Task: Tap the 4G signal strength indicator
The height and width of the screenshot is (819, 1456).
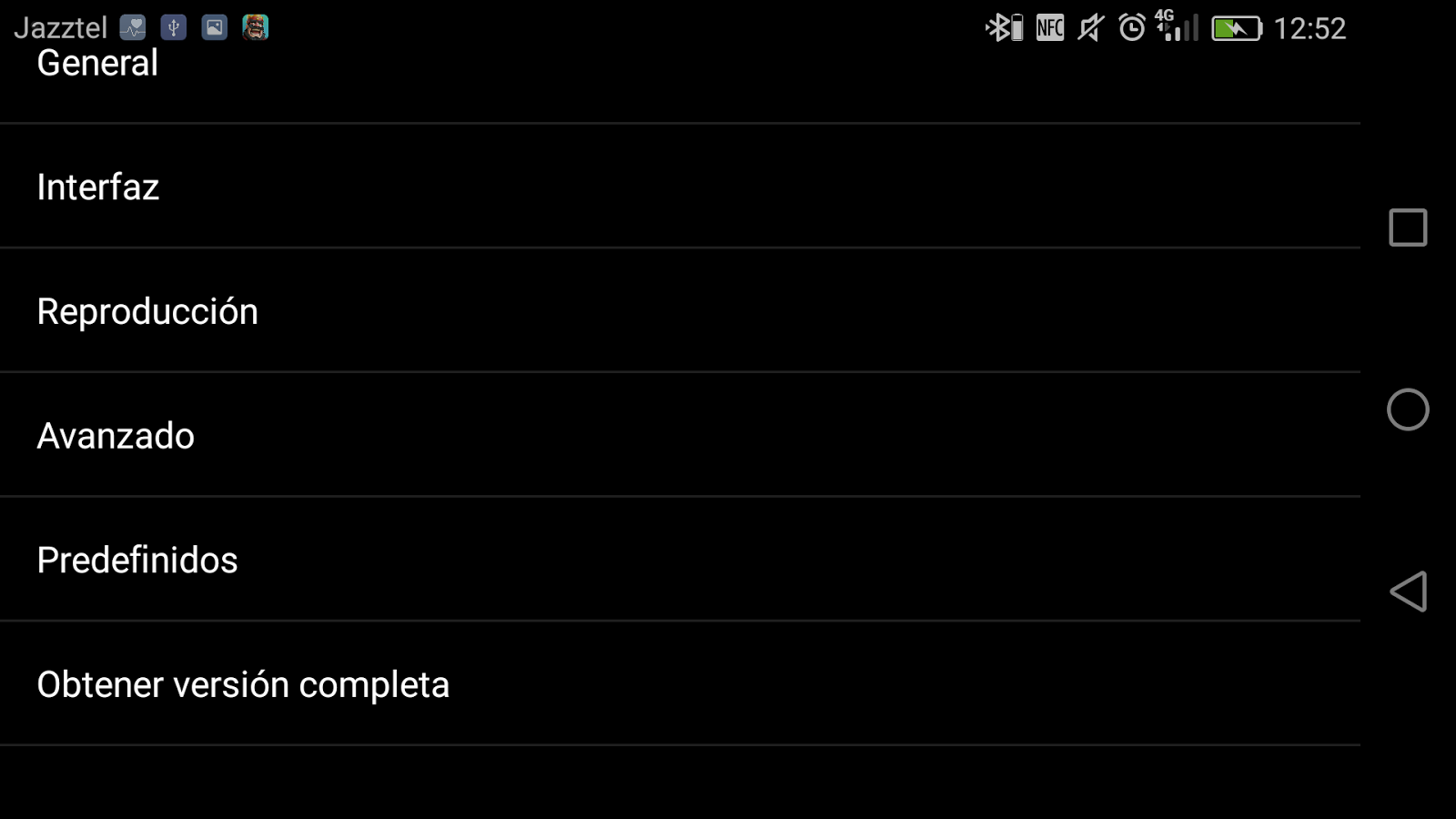Action: pyautogui.click(x=1177, y=26)
